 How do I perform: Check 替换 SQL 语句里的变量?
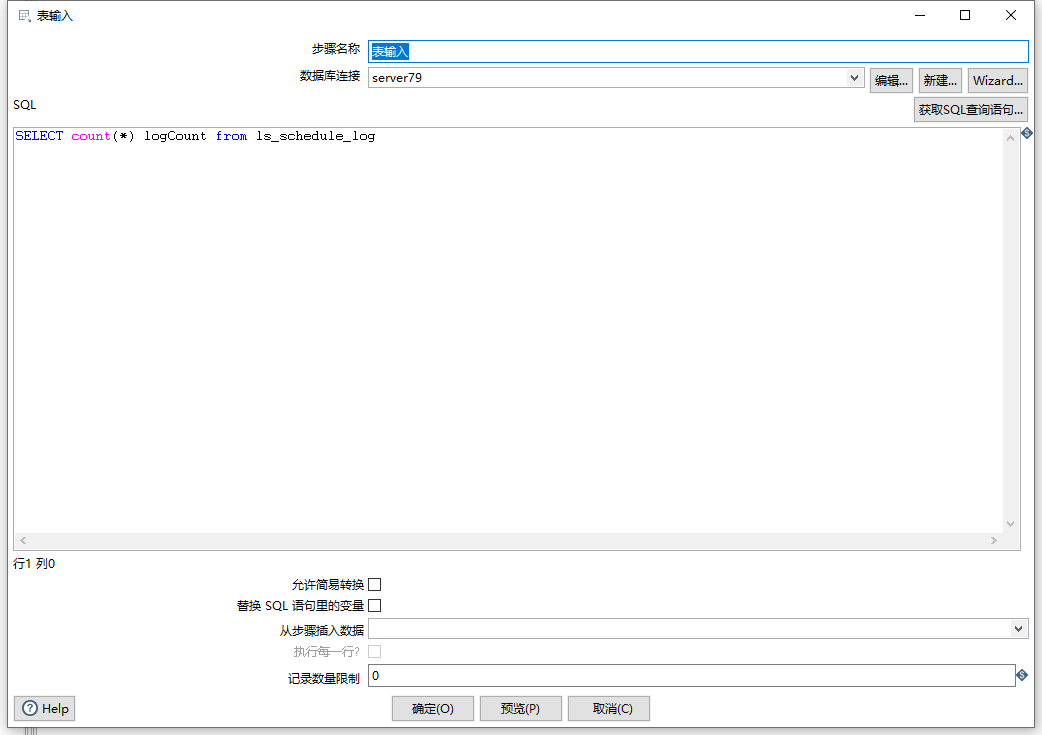pyautogui.click(x=375, y=605)
